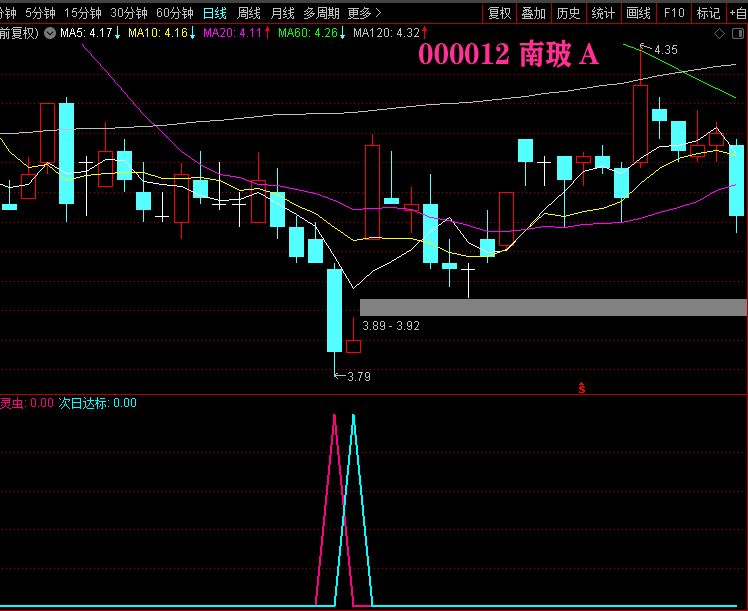This screenshot has width=748, height=611.
Task: Click the 灵虫: 0.00 indicator label
Action: [x=27, y=403]
